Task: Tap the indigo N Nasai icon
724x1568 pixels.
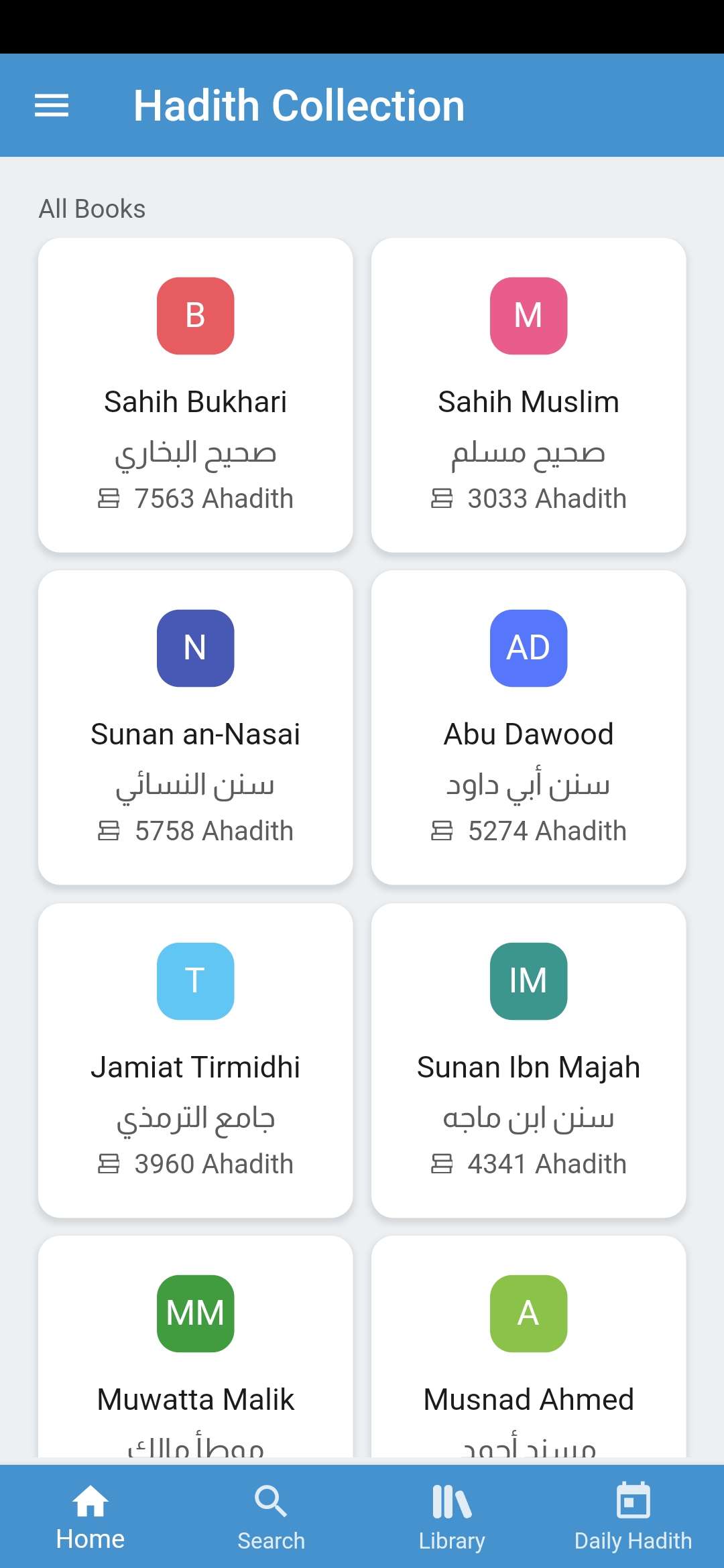Action: [195, 648]
